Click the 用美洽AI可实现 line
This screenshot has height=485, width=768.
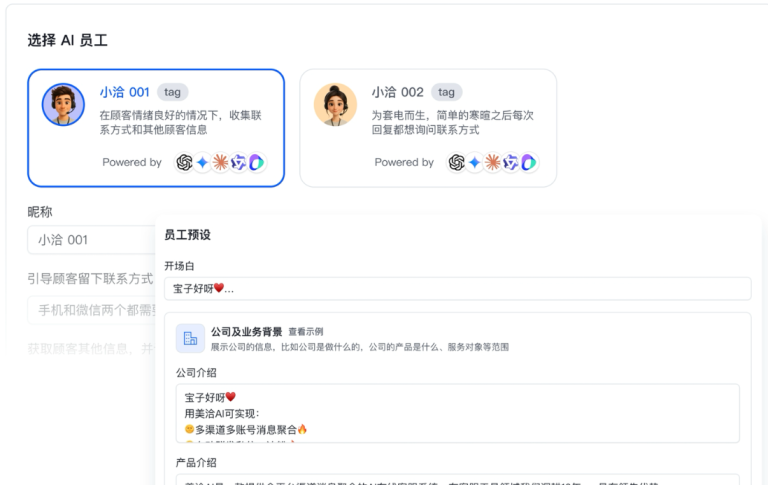click(x=222, y=413)
